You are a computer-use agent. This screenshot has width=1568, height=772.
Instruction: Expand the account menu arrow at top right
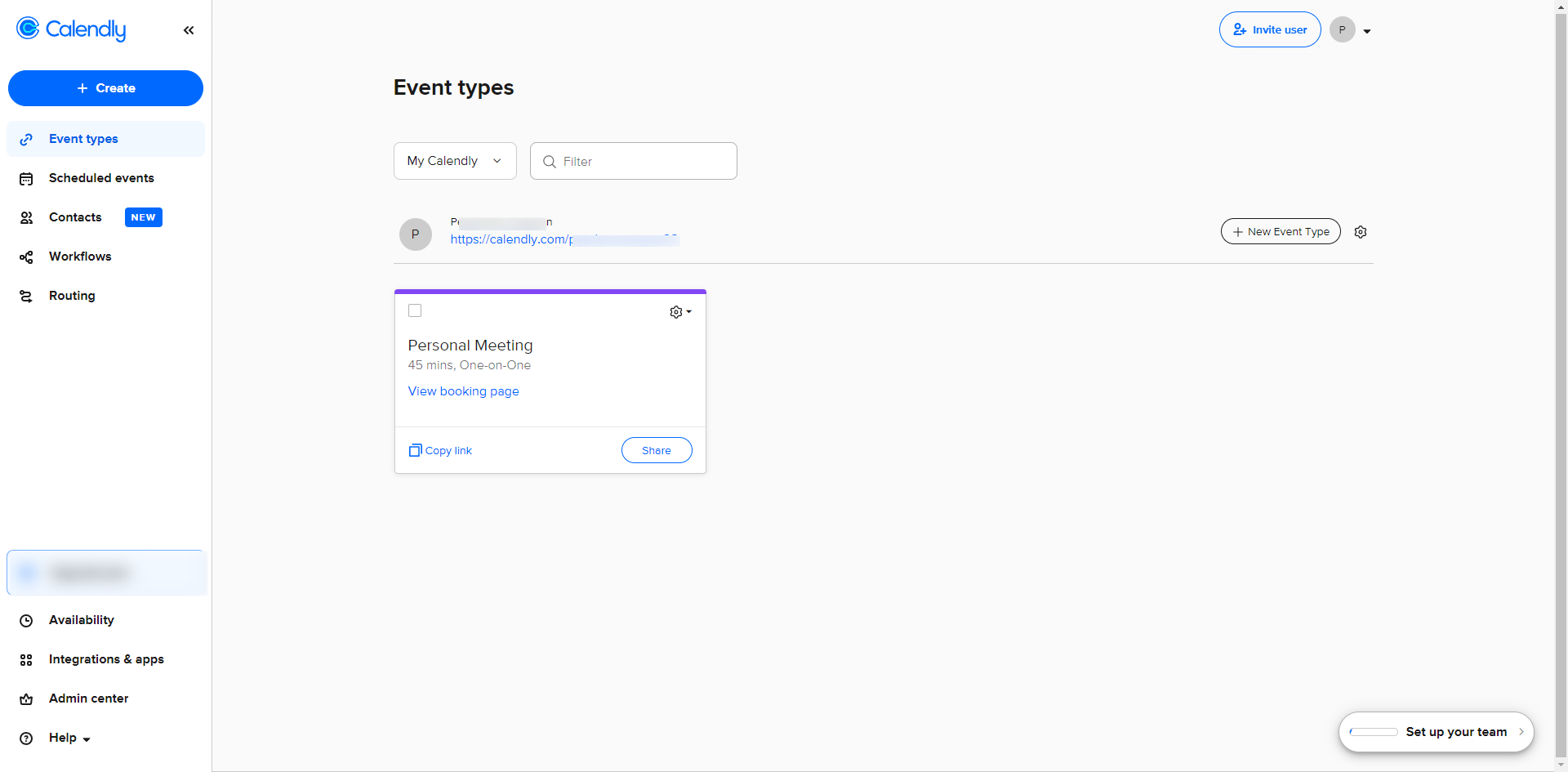point(1367,31)
